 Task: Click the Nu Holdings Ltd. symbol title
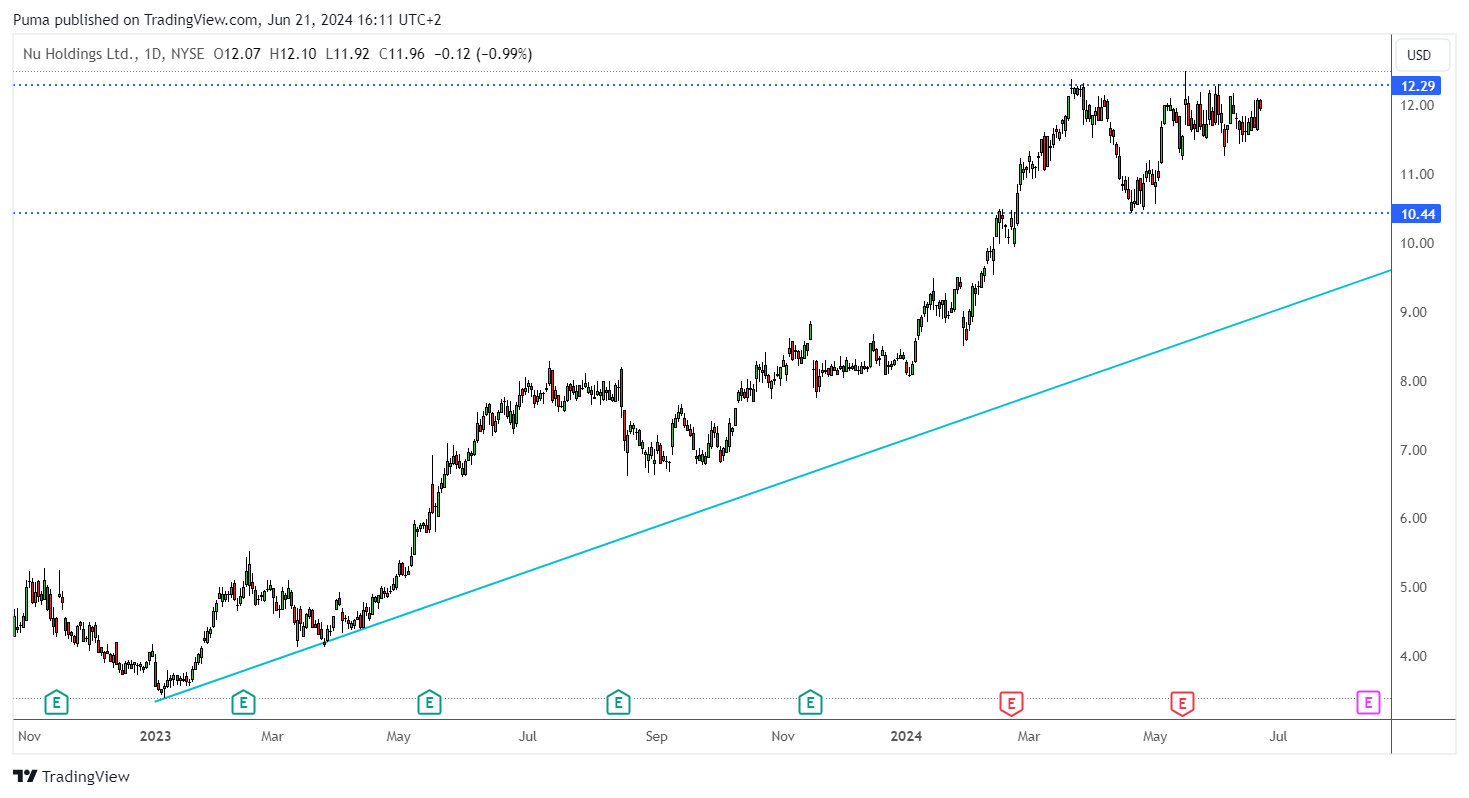(78, 54)
